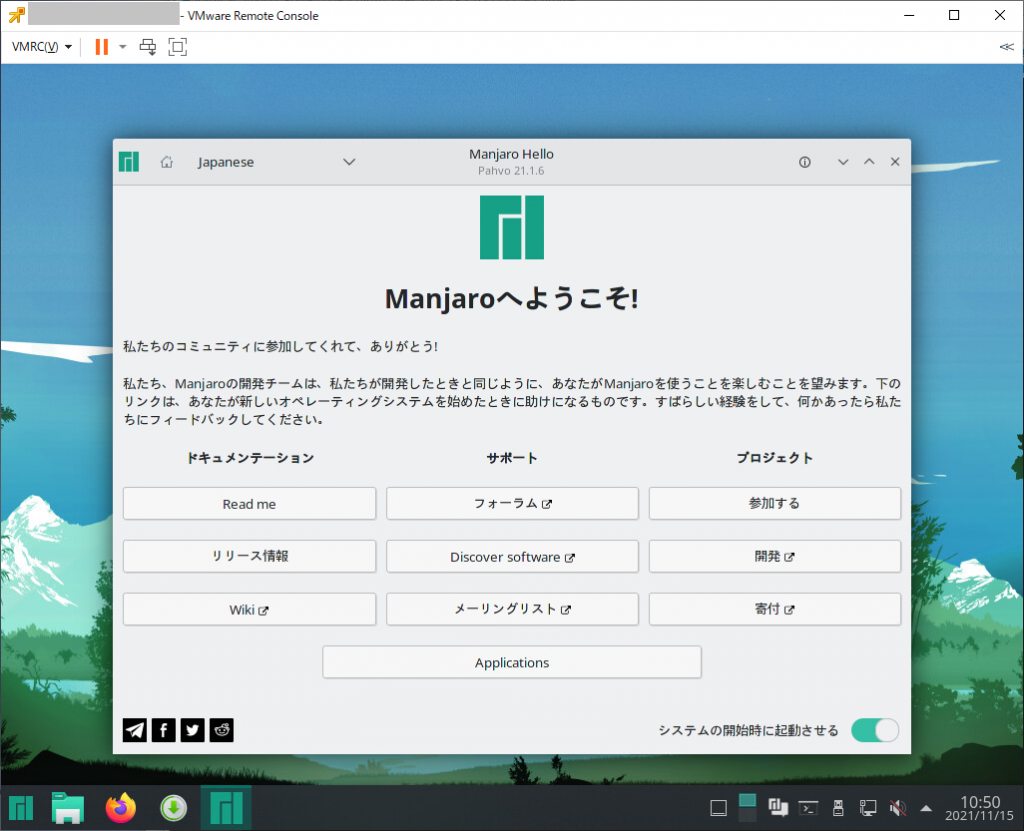
Task: Open the 寄付 donate link
Action: 775,610
